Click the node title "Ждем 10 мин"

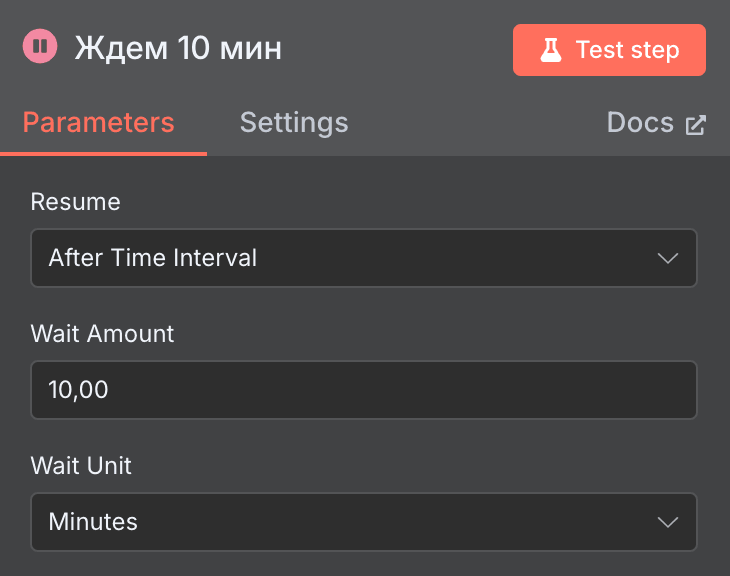(x=178, y=48)
